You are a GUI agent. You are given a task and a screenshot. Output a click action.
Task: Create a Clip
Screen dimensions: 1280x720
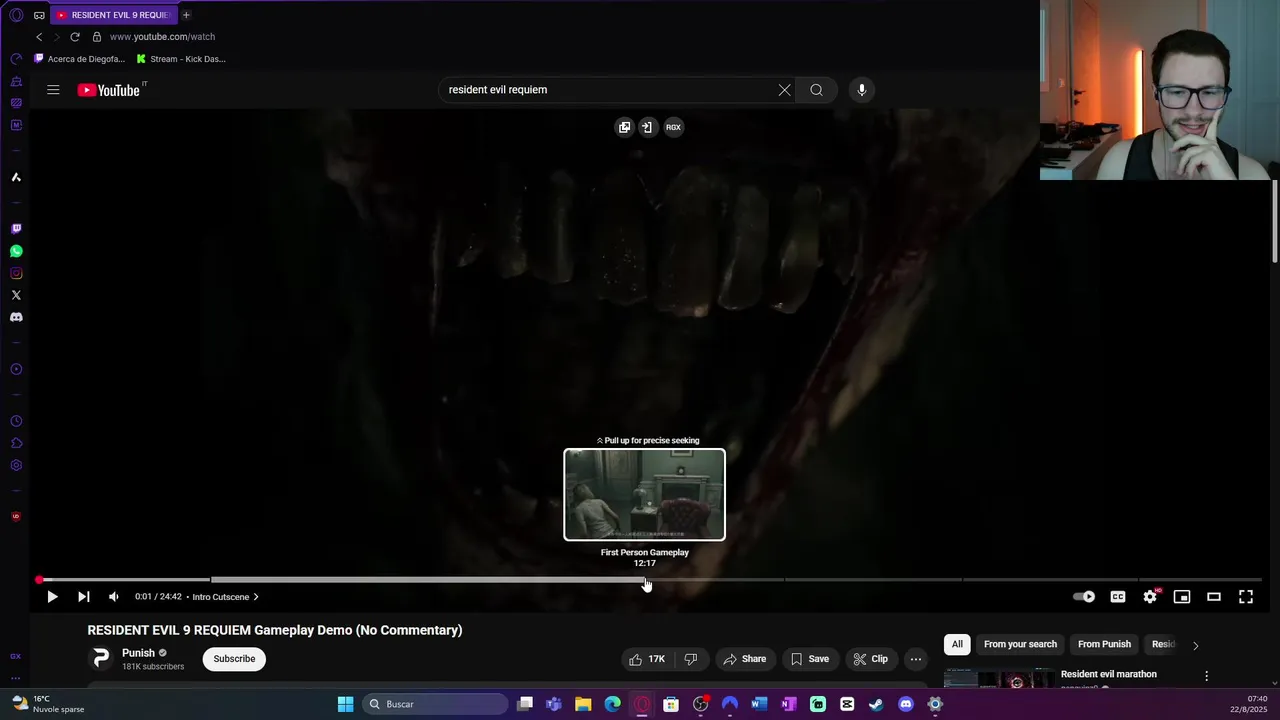coord(870,659)
